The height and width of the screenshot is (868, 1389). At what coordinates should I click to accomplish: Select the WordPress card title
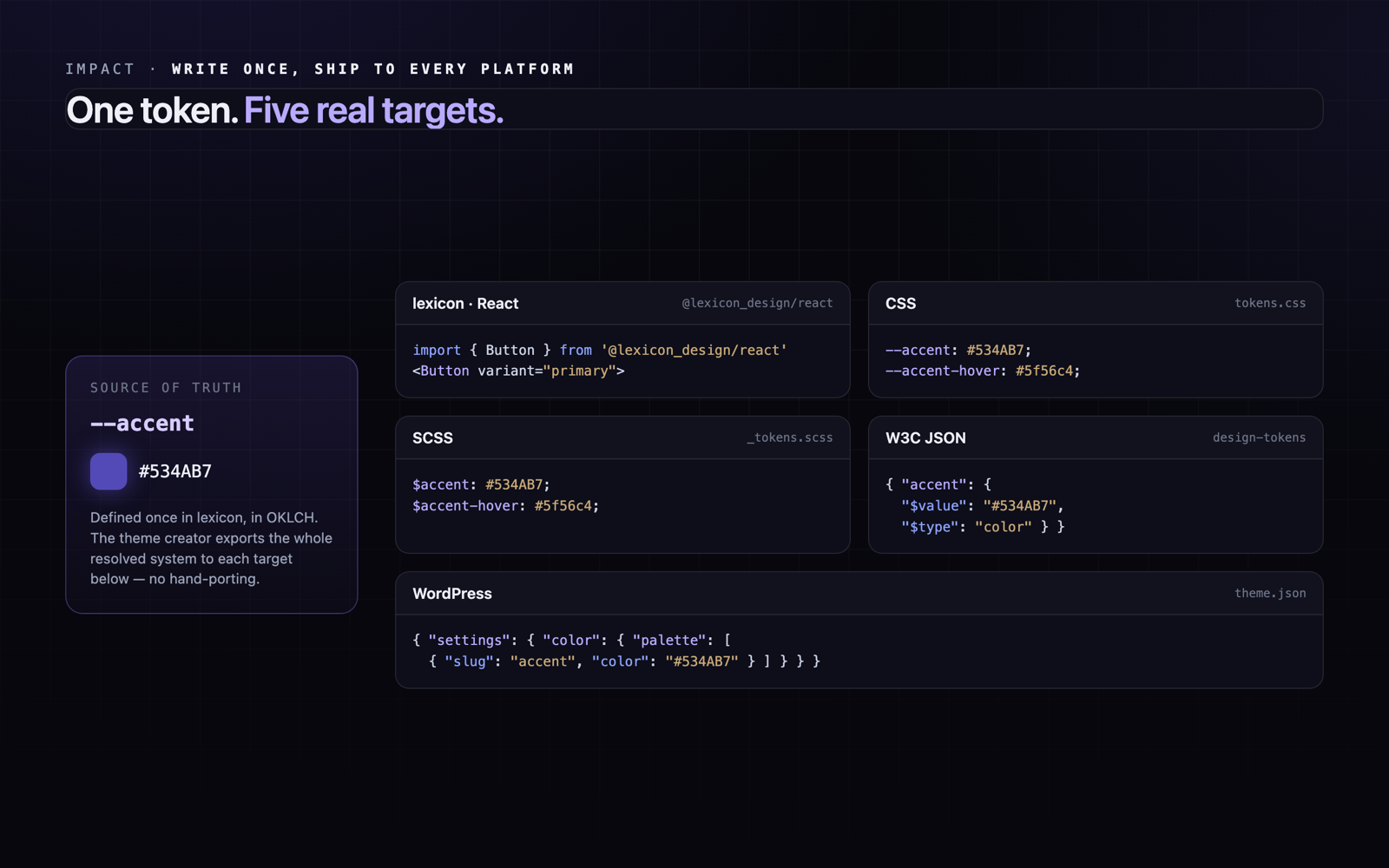452,594
